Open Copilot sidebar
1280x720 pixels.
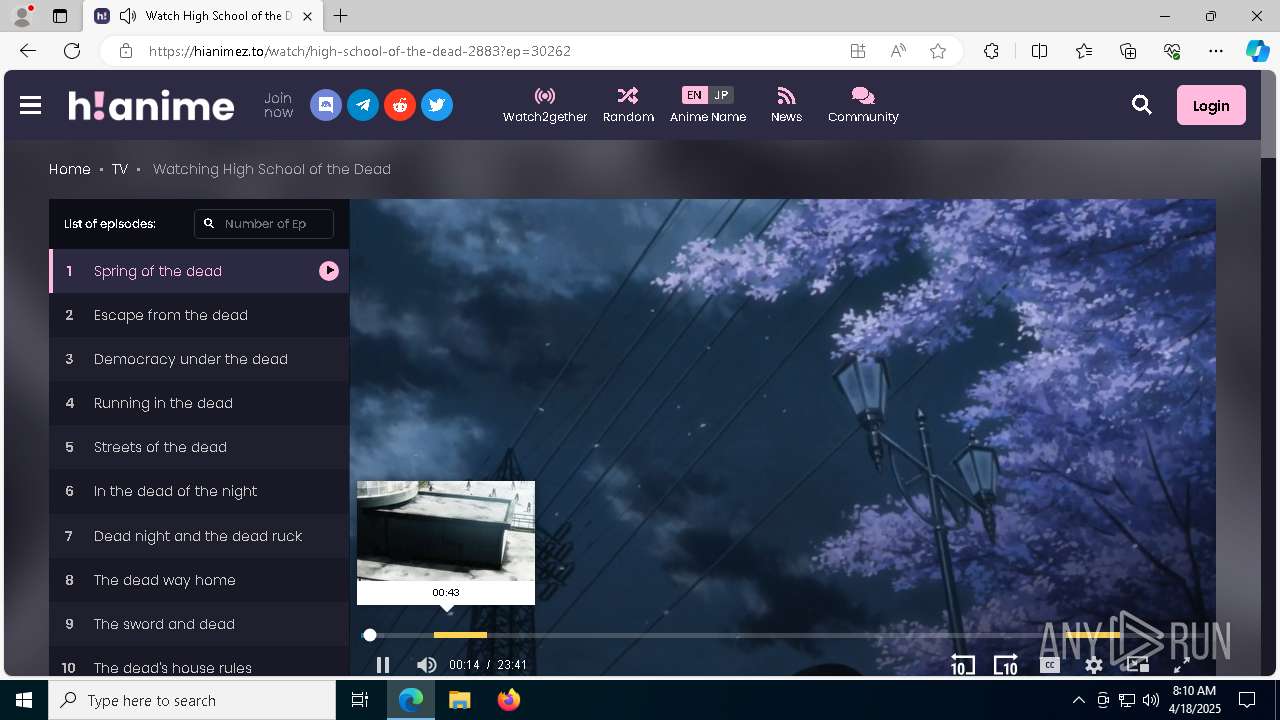point(1257,51)
